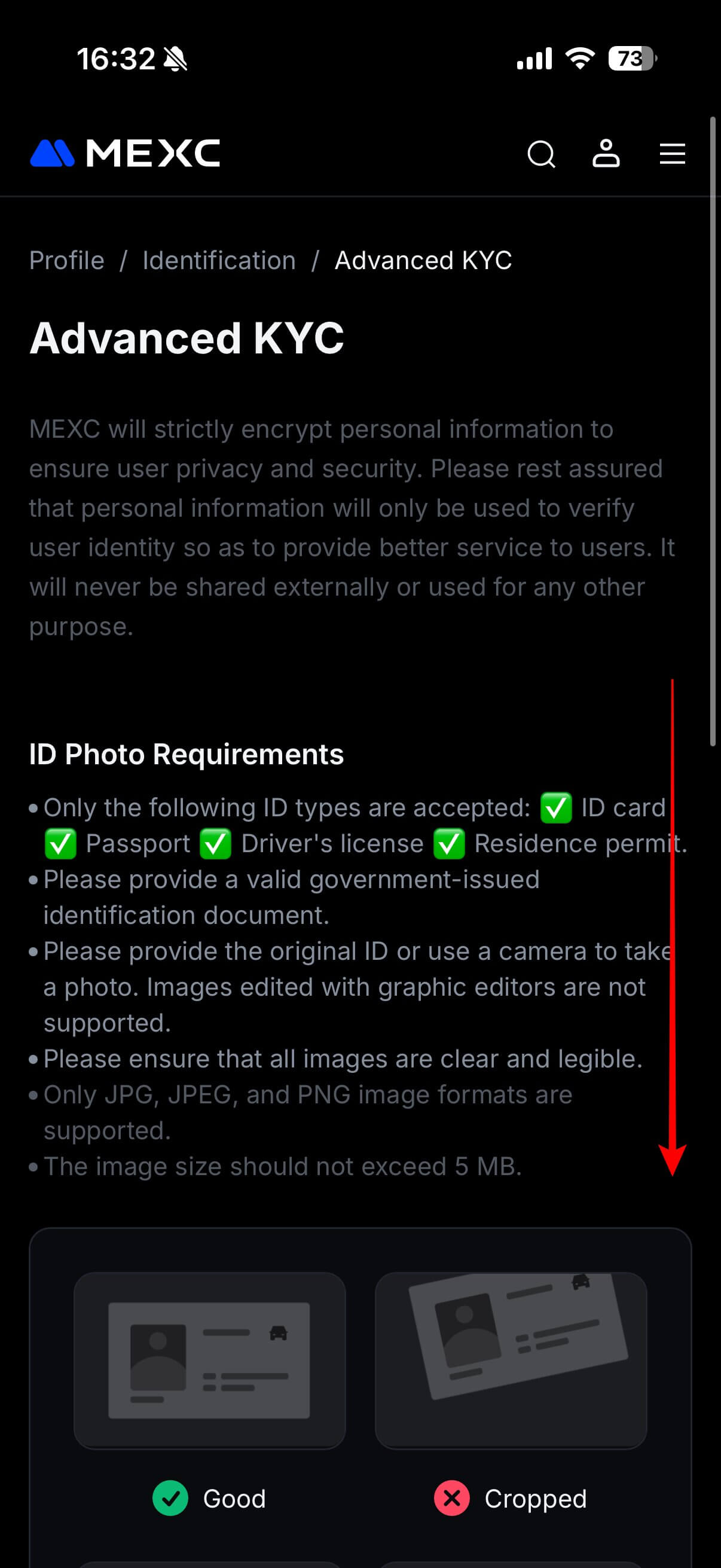Open the user account profile icon
Image resolution: width=721 pixels, height=1568 pixels.
tap(606, 152)
